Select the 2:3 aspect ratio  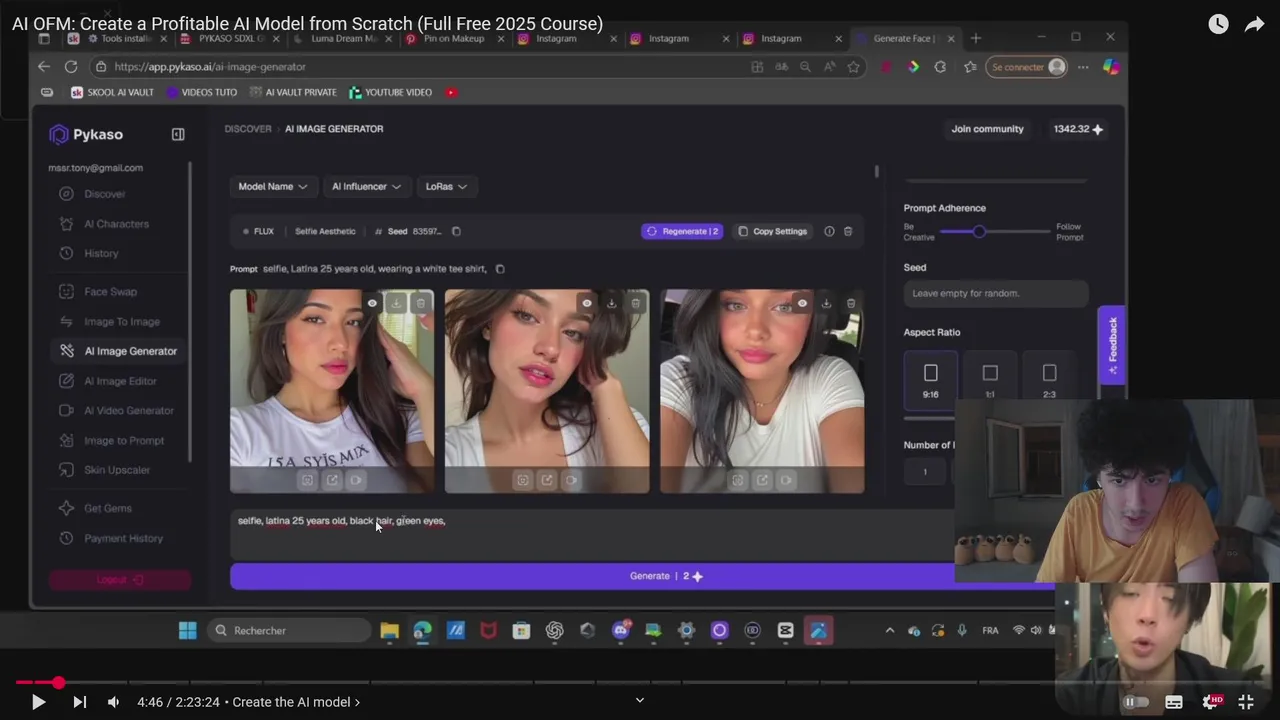pos(1049,380)
